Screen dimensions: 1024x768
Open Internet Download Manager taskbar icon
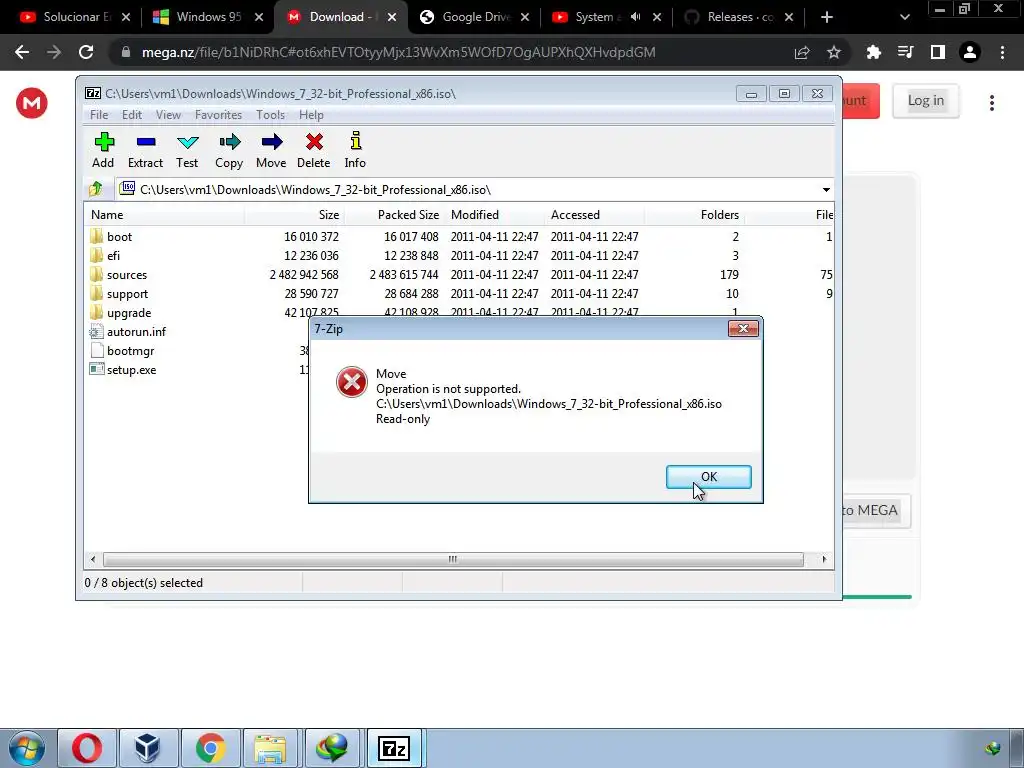(x=332, y=748)
